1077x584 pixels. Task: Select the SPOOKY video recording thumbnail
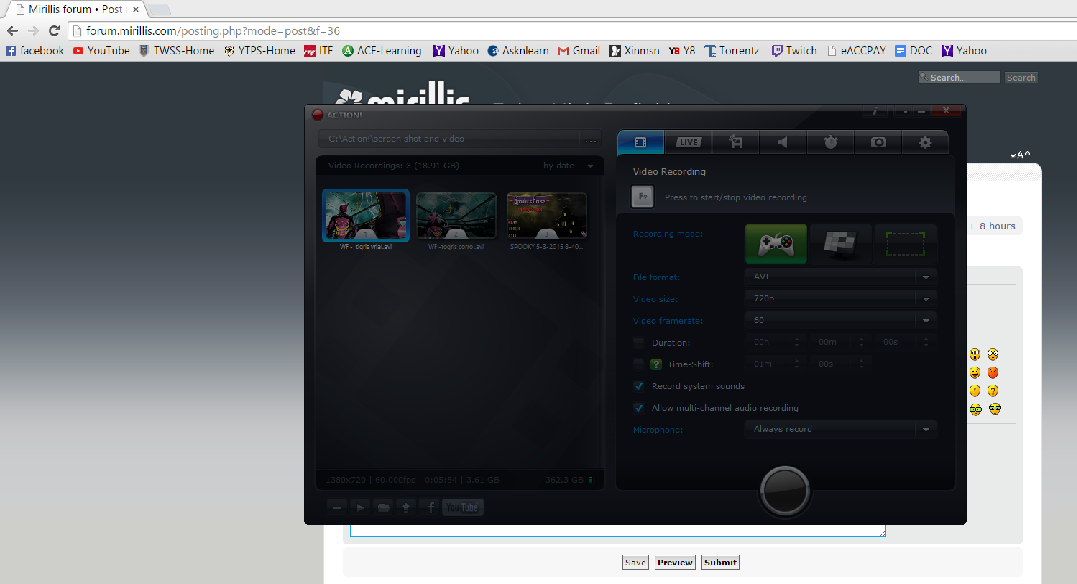546,215
